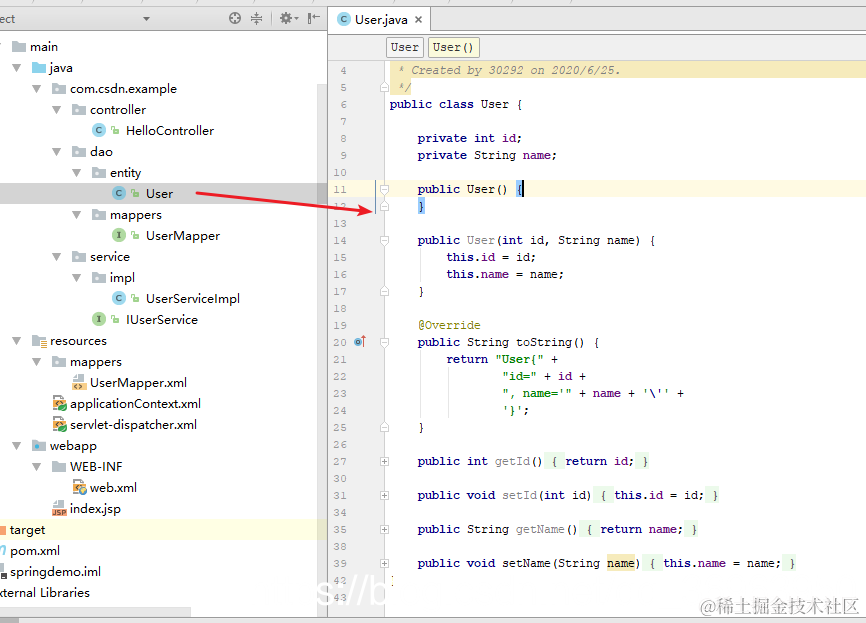Screen dimensions: 866x623
Task: Fold the toString method at line 20
Action: (x=384, y=342)
